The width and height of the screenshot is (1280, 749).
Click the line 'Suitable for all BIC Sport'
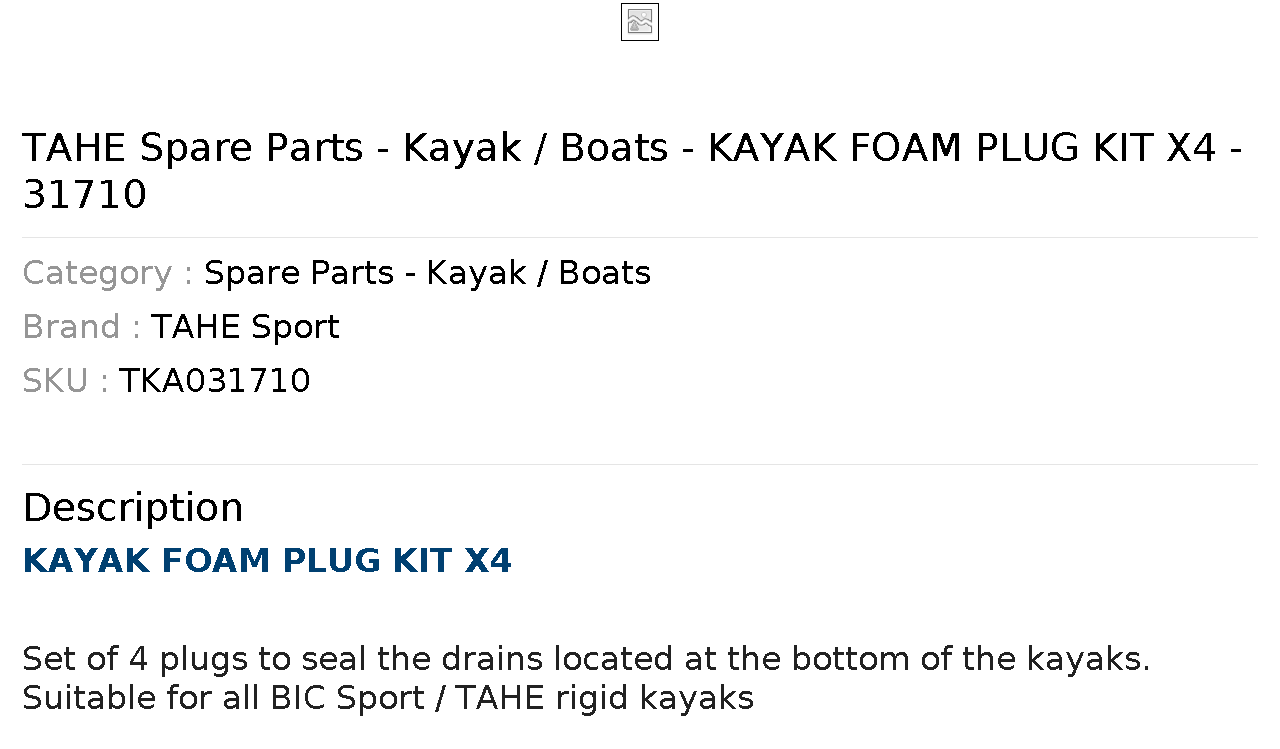(388, 697)
